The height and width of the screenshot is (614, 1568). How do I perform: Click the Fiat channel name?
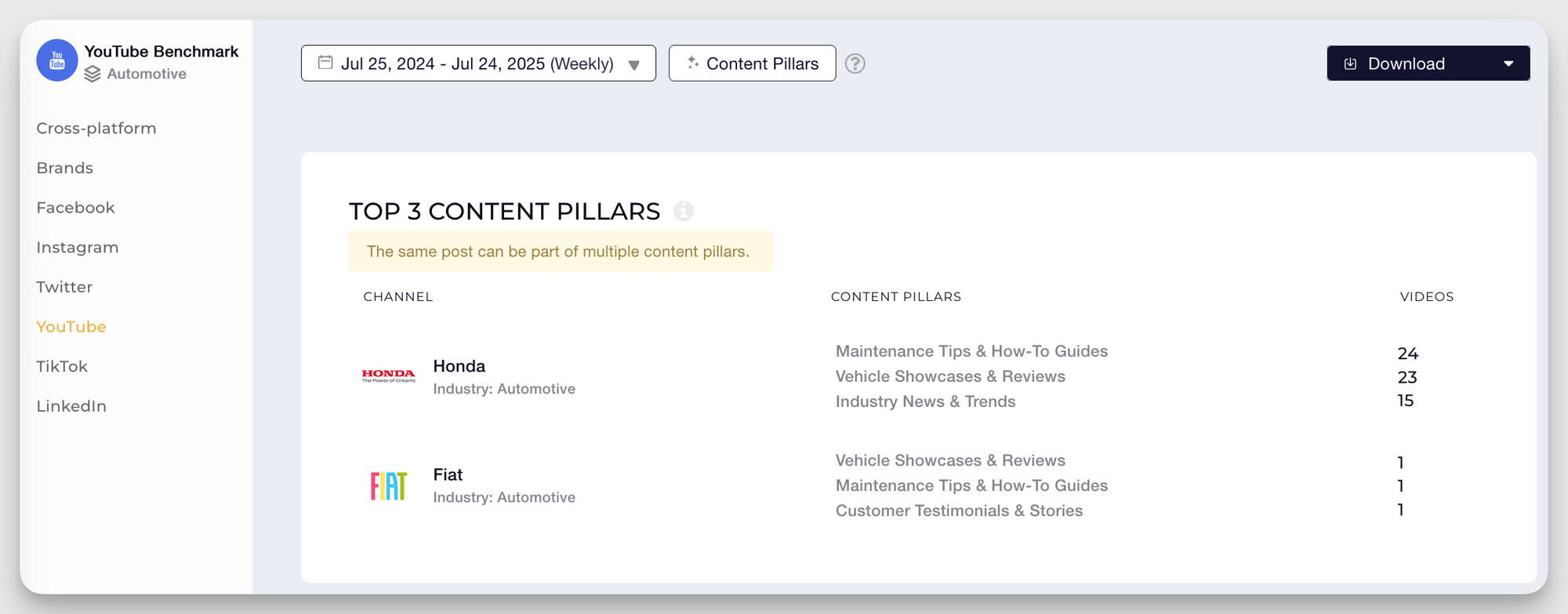(x=448, y=474)
